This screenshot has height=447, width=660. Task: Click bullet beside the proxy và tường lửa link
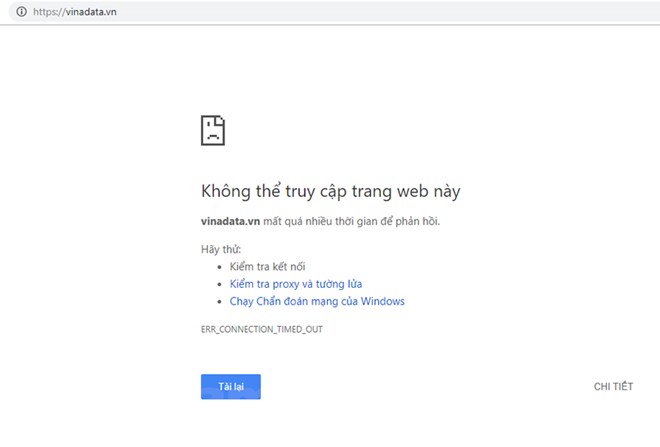tap(219, 285)
